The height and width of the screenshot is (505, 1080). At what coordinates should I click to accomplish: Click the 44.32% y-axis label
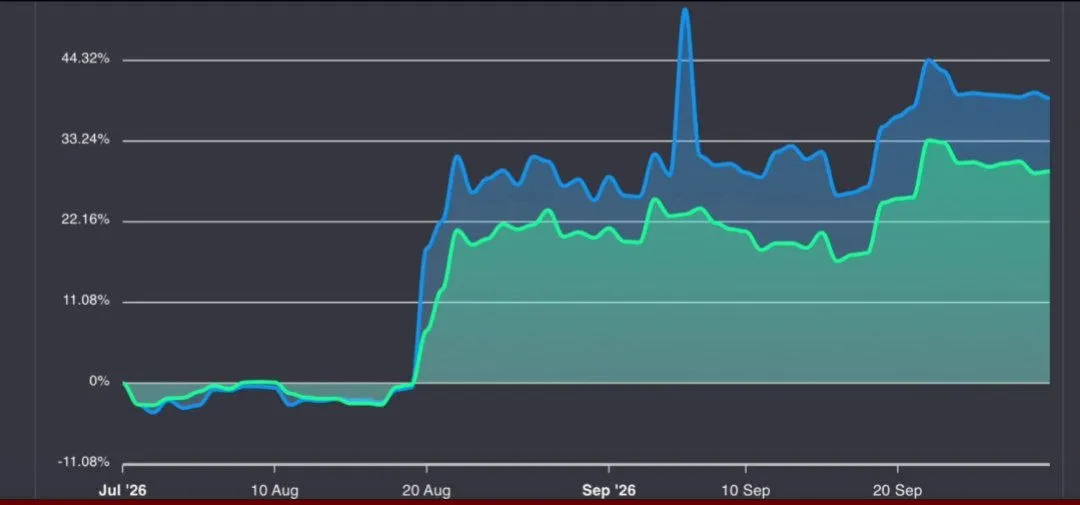pos(85,59)
